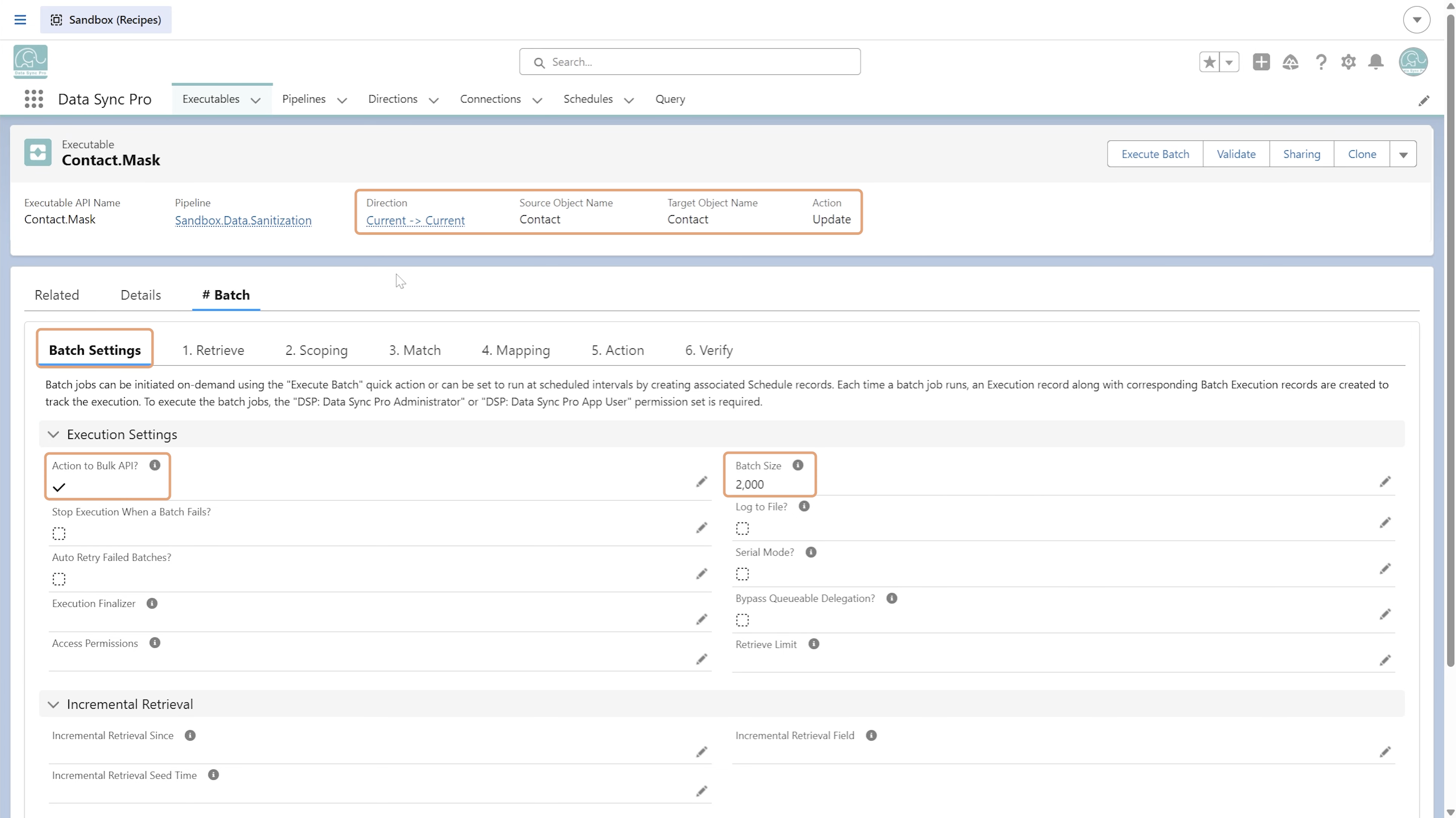1456x818 pixels.
Task: Collapse the Execution Settings section
Action: click(x=53, y=434)
